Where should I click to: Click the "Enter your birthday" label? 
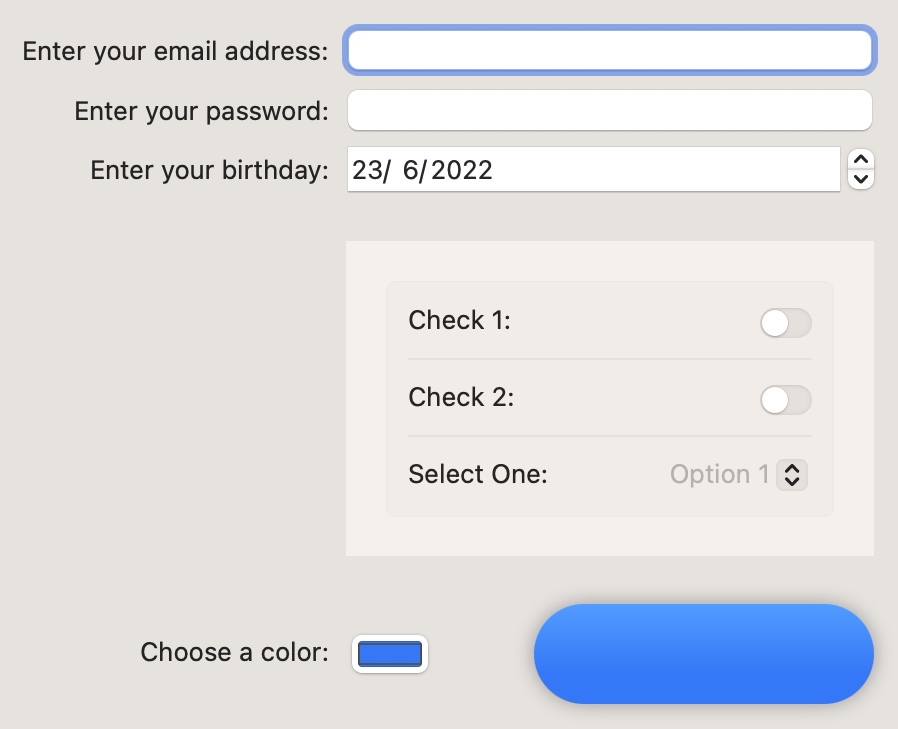[209, 170]
